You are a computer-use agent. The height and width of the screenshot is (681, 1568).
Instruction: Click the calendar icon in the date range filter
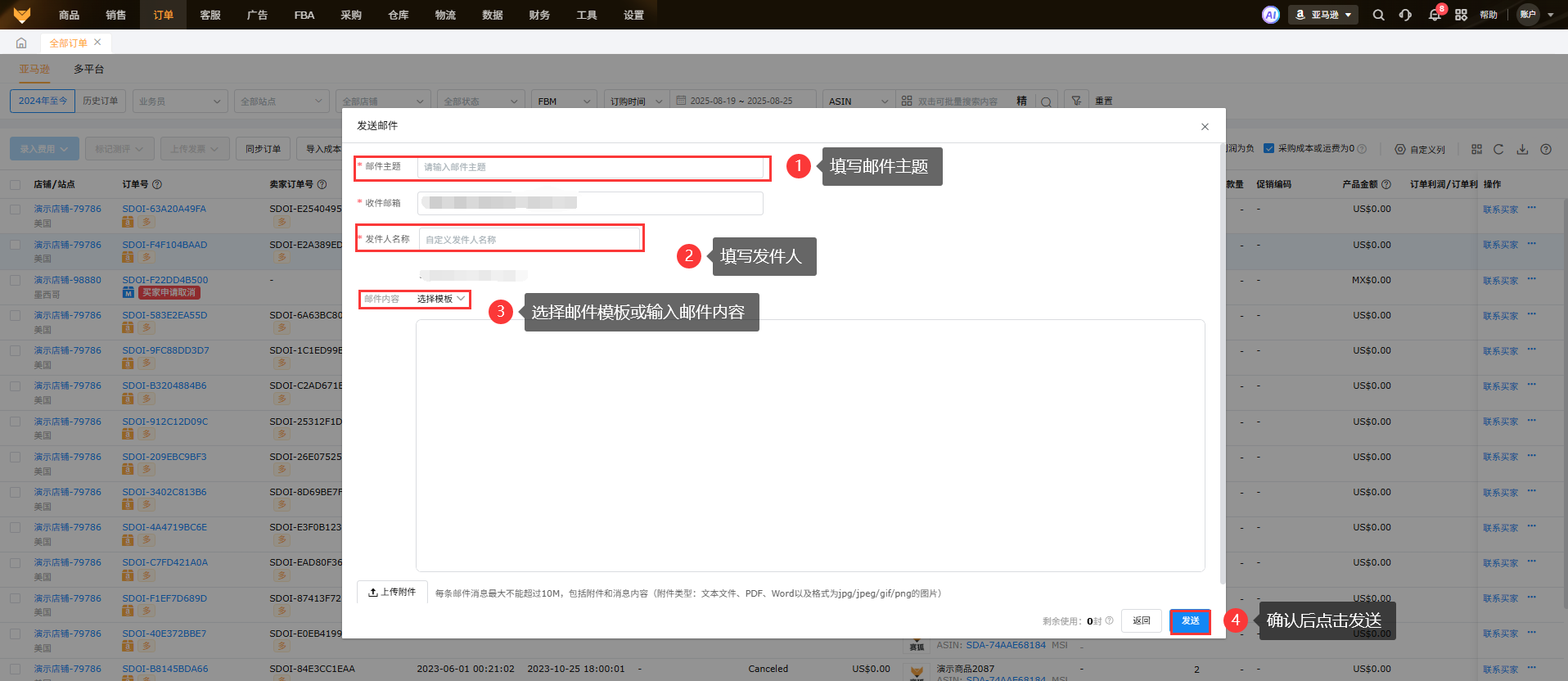point(681,101)
